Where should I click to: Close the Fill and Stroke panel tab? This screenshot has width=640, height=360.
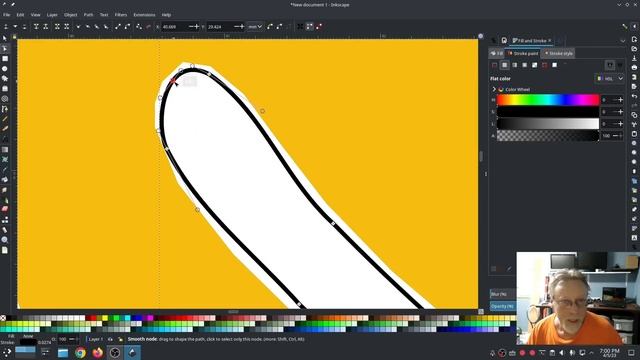pyautogui.click(x=549, y=40)
